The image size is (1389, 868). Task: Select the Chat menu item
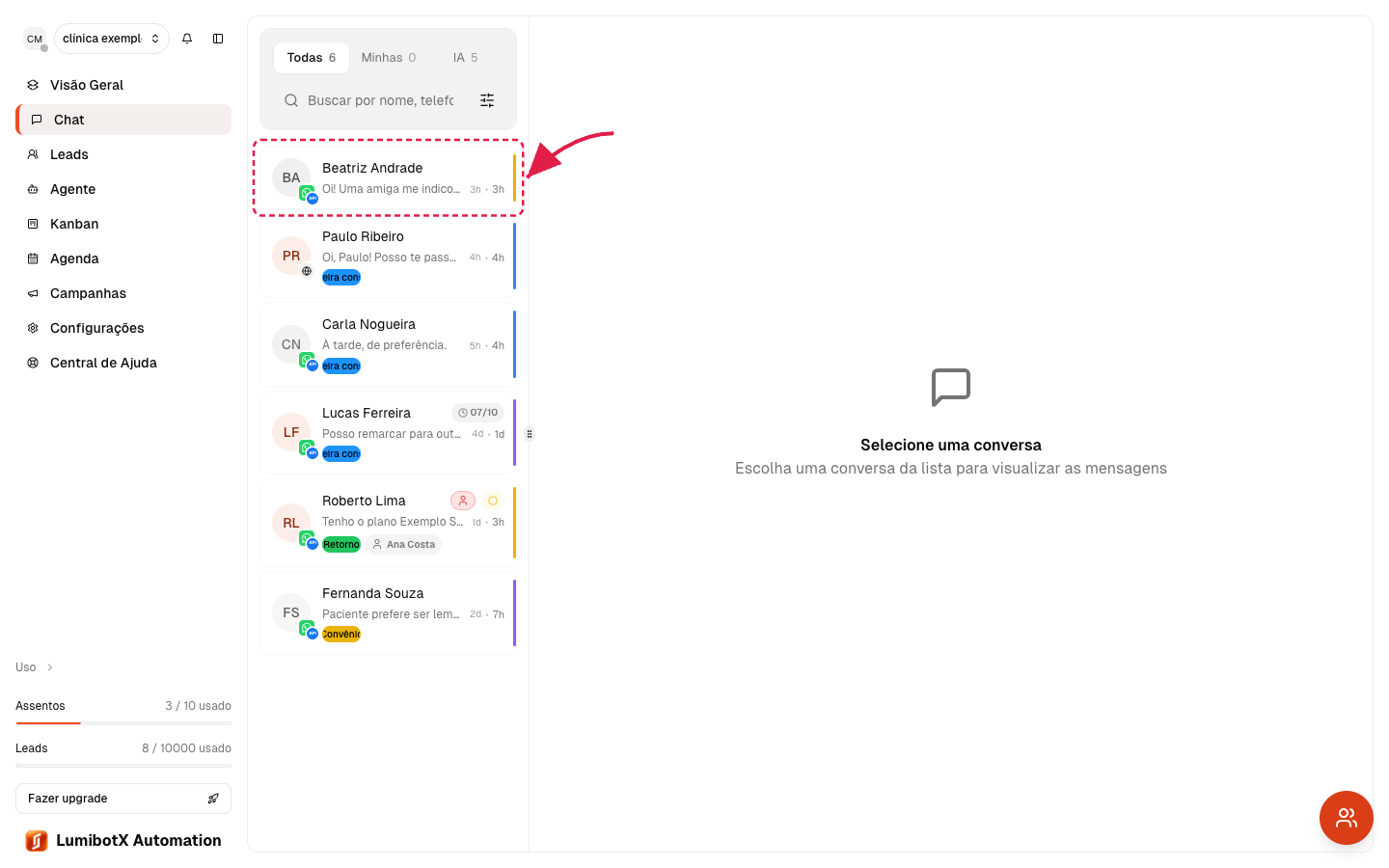tap(123, 120)
